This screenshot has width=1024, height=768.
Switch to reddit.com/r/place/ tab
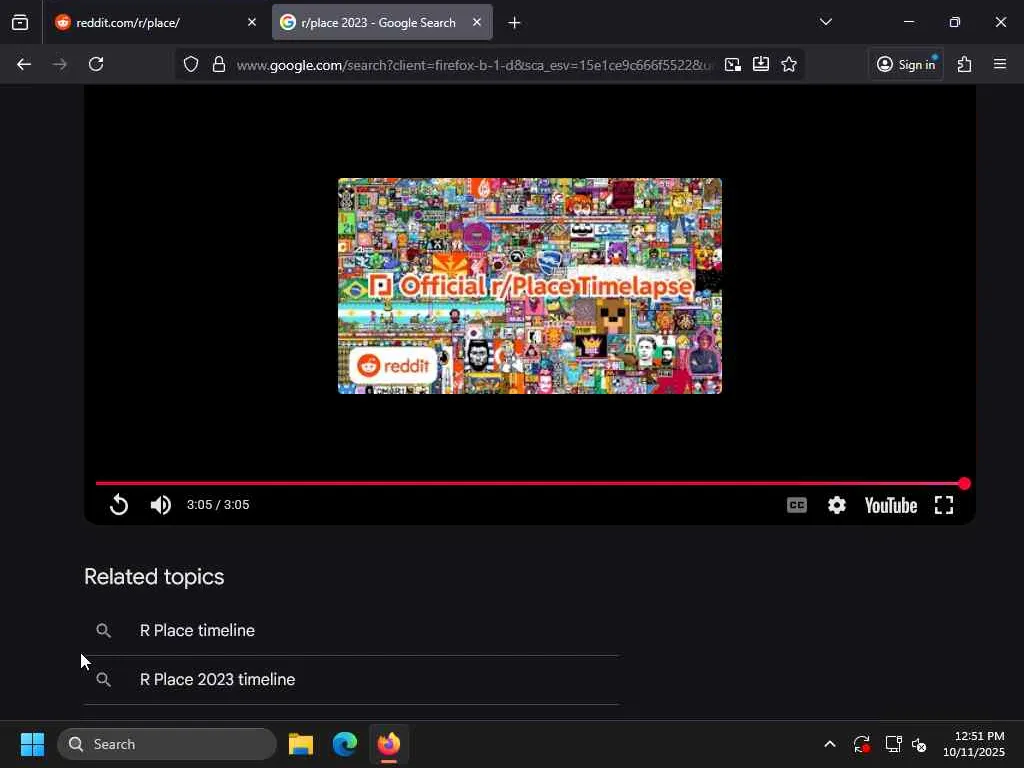156,22
